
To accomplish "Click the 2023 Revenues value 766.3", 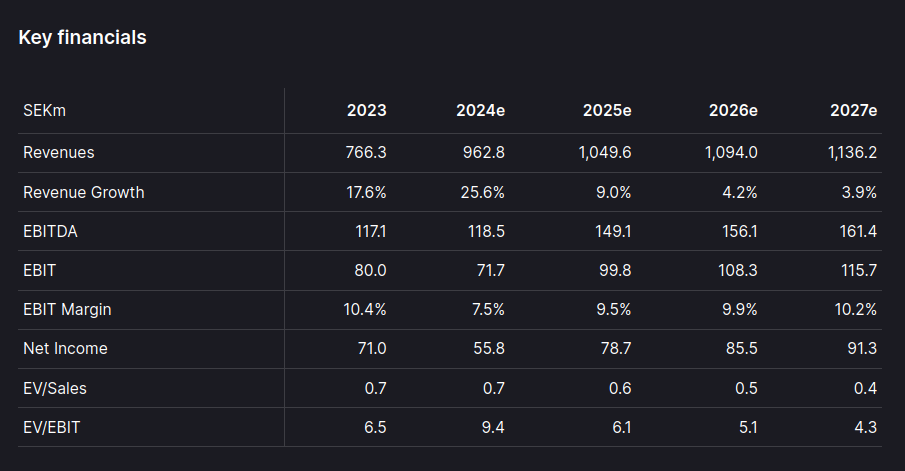I will coord(365,153).
